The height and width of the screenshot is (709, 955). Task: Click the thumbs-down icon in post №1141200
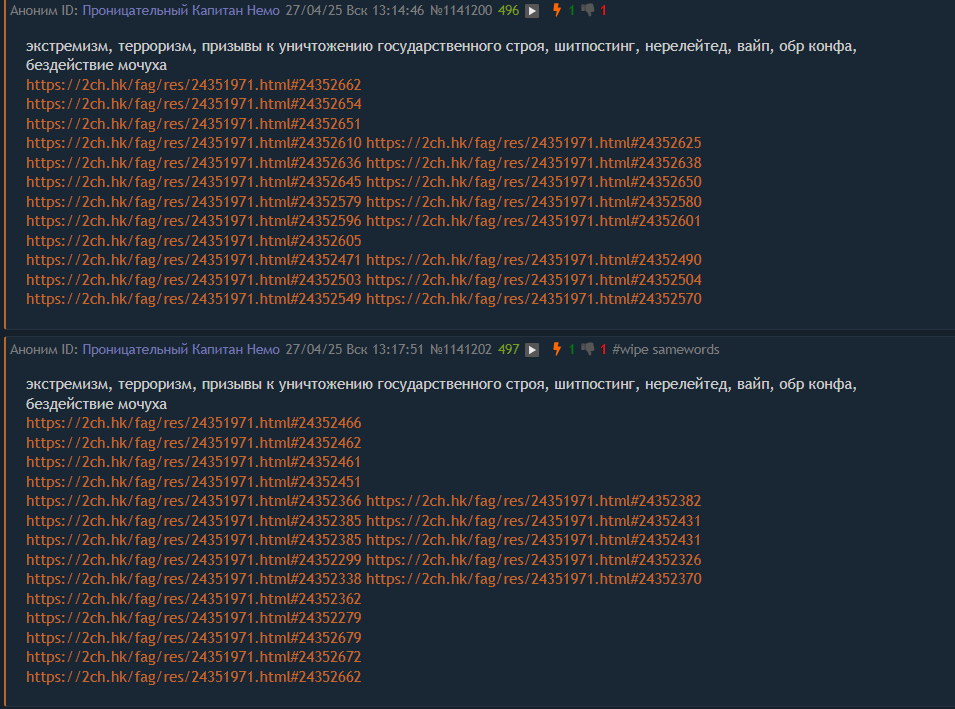588,10
